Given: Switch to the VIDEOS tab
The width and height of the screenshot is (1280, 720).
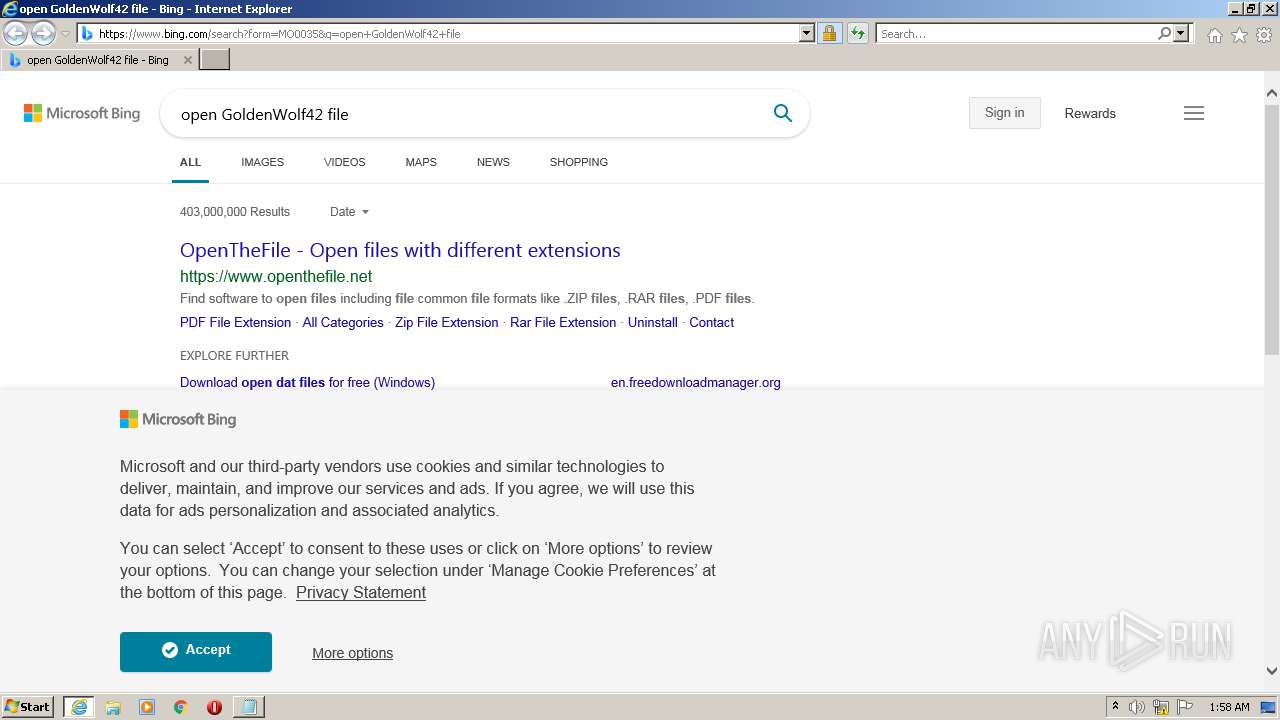Looking at the screenshot, I should pos(344,162).
